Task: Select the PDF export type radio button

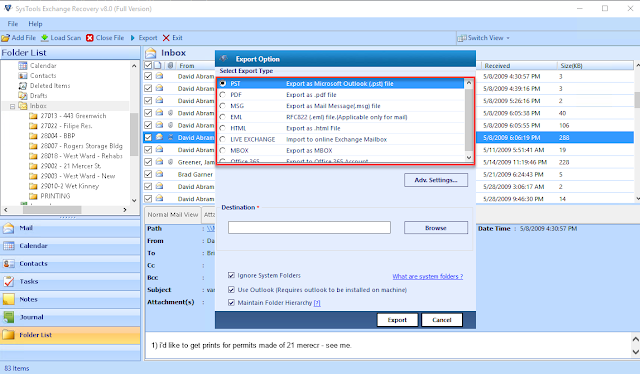Action: point(223,95)
